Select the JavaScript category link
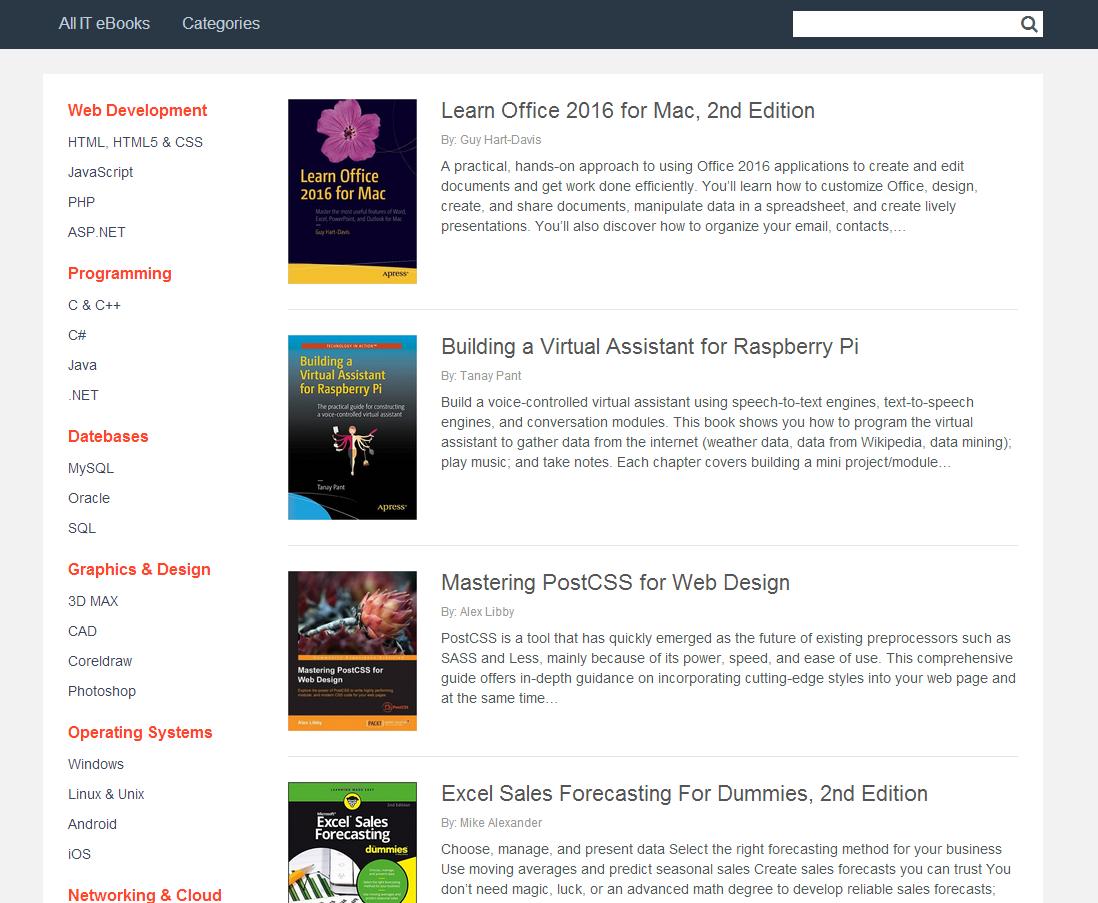1098x903 pixels. tap(100, 172)
